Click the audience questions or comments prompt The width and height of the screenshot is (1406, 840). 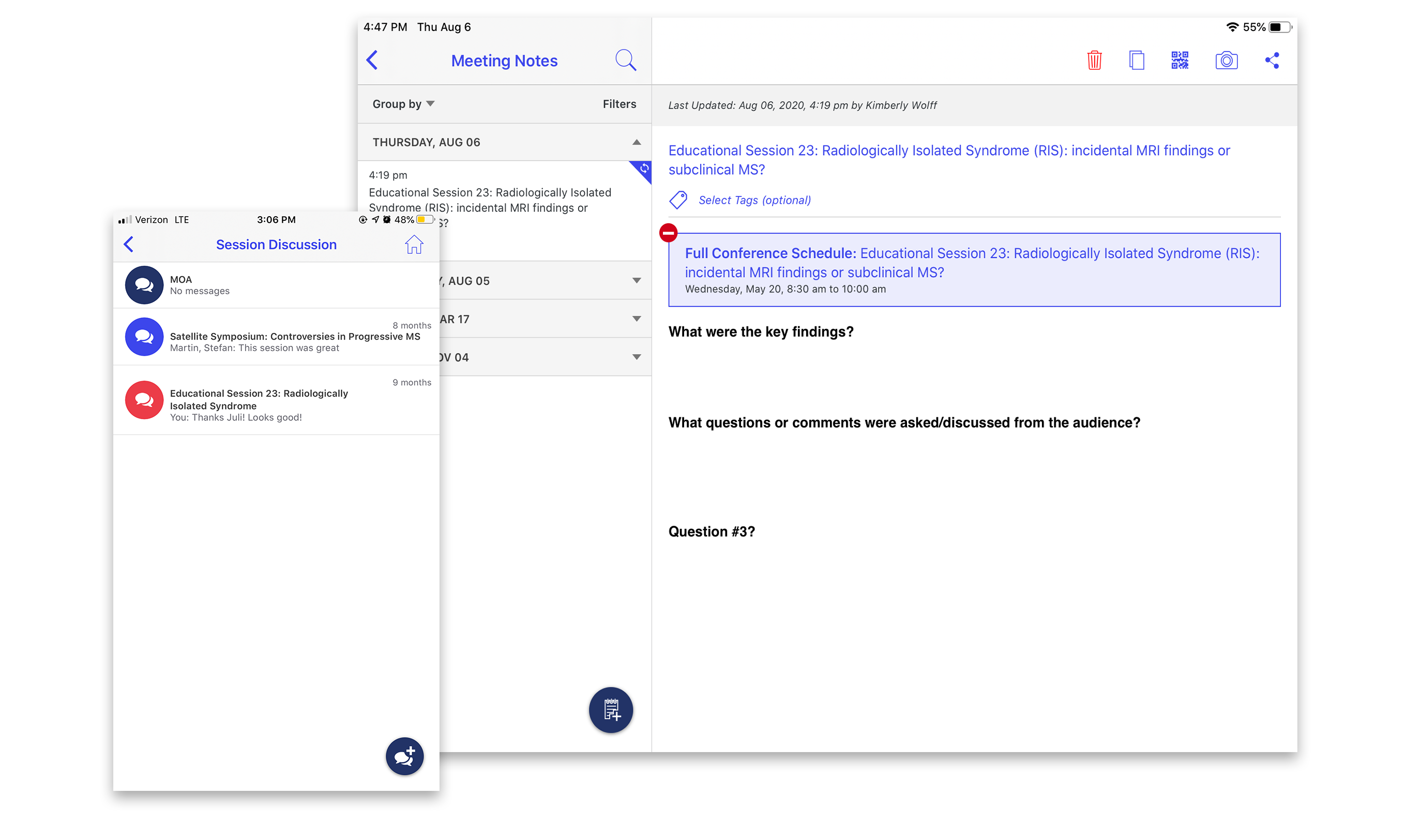(x=904, y=423)
